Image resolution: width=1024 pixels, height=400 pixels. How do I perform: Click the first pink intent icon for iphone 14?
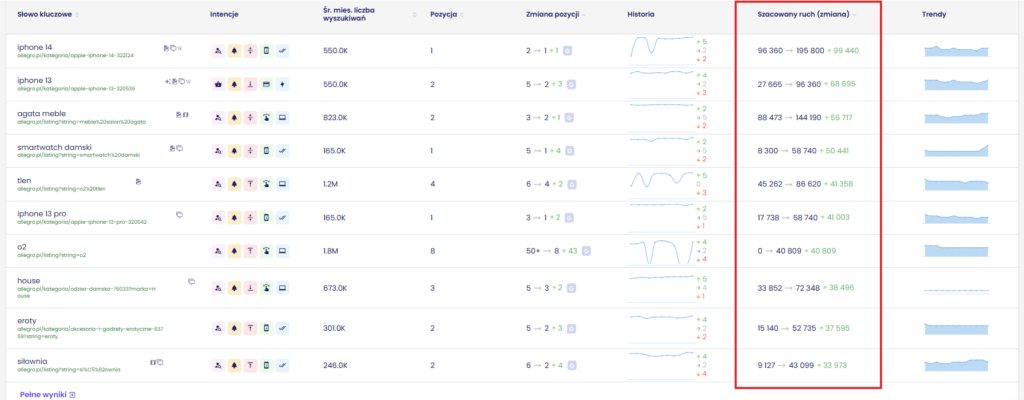[x=219, y=50]
